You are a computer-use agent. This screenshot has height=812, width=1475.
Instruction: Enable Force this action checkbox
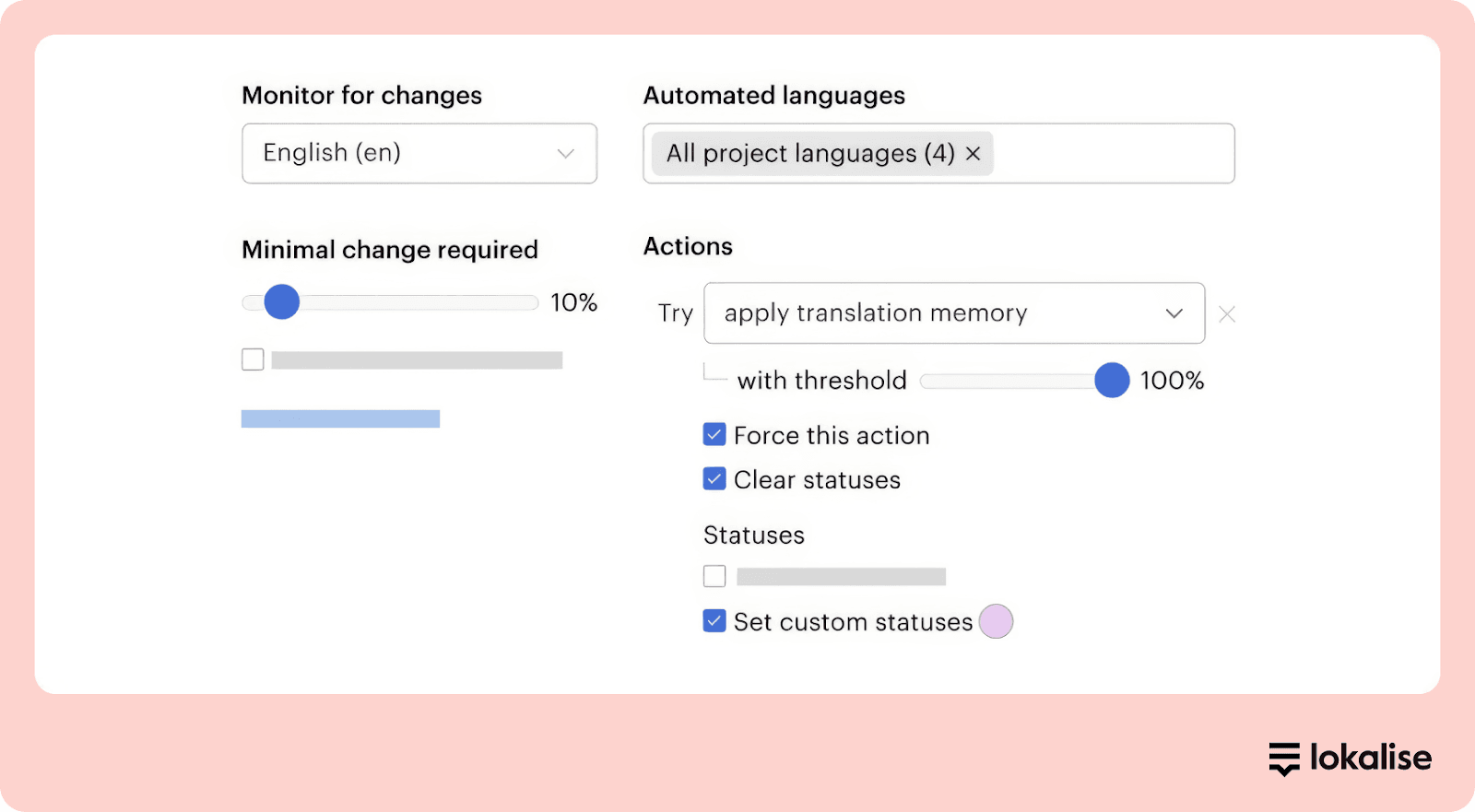pyautogui.click(x=714, y=435)
